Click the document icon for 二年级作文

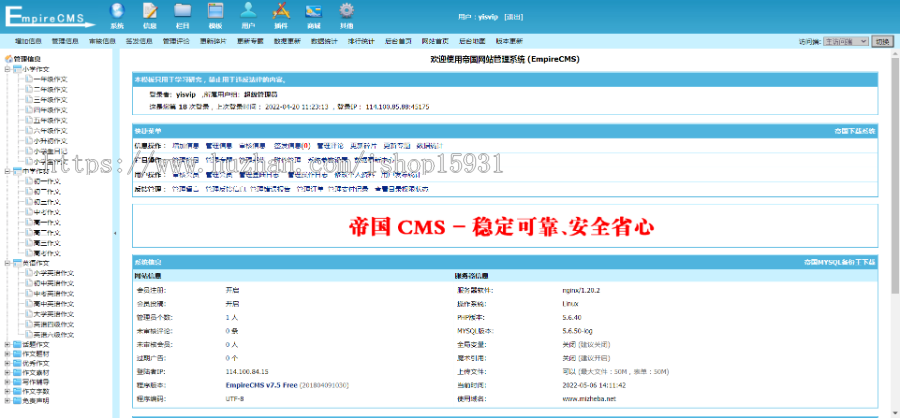click(29, 90)
